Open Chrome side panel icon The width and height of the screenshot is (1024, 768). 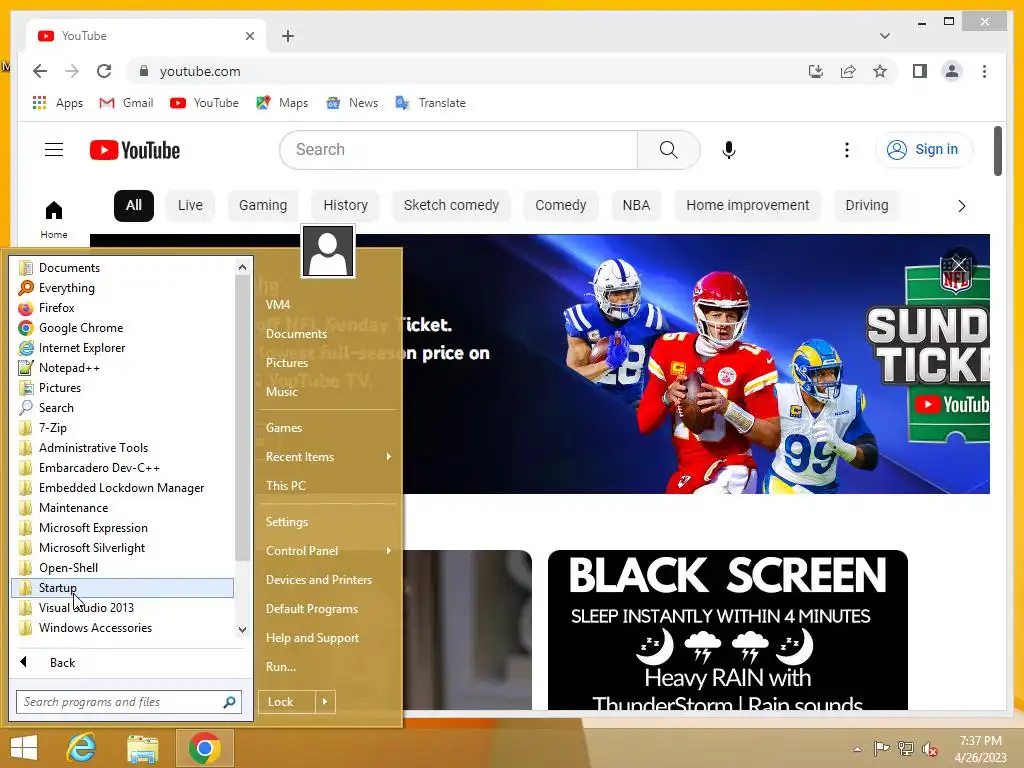[920, 71]
